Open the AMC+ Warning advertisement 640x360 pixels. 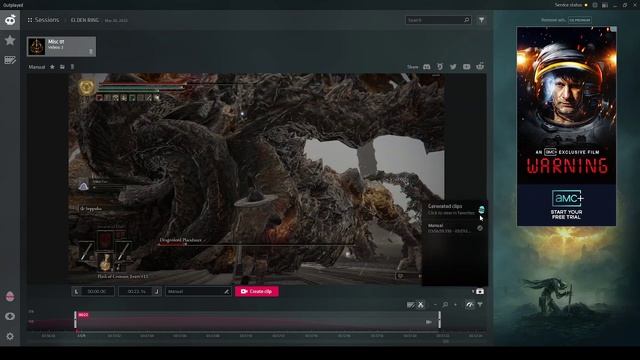[x=567, y=126]
